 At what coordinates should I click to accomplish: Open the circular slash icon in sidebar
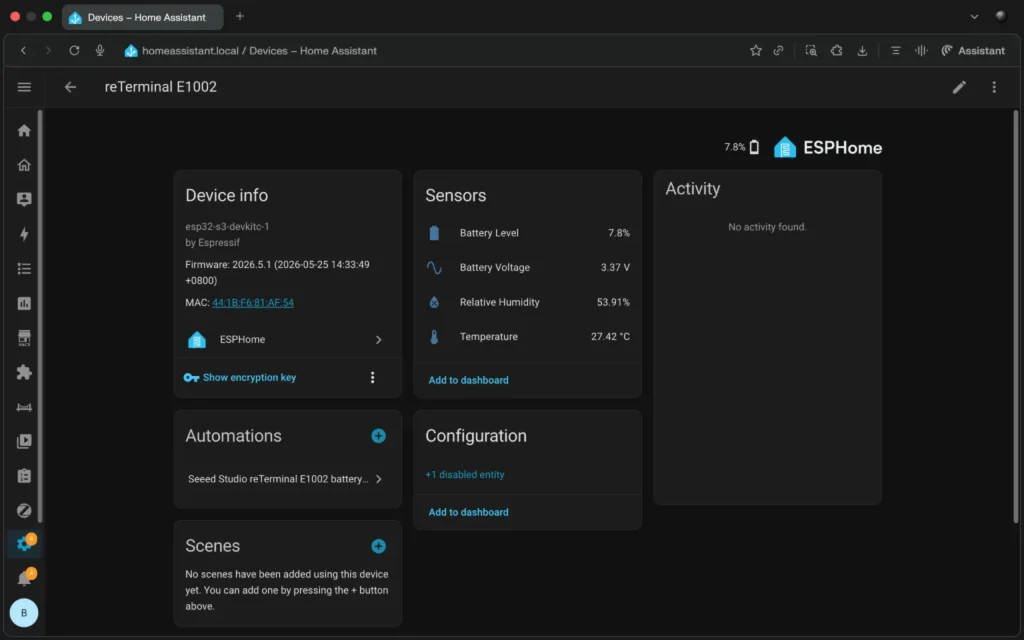tap(24, 511)
